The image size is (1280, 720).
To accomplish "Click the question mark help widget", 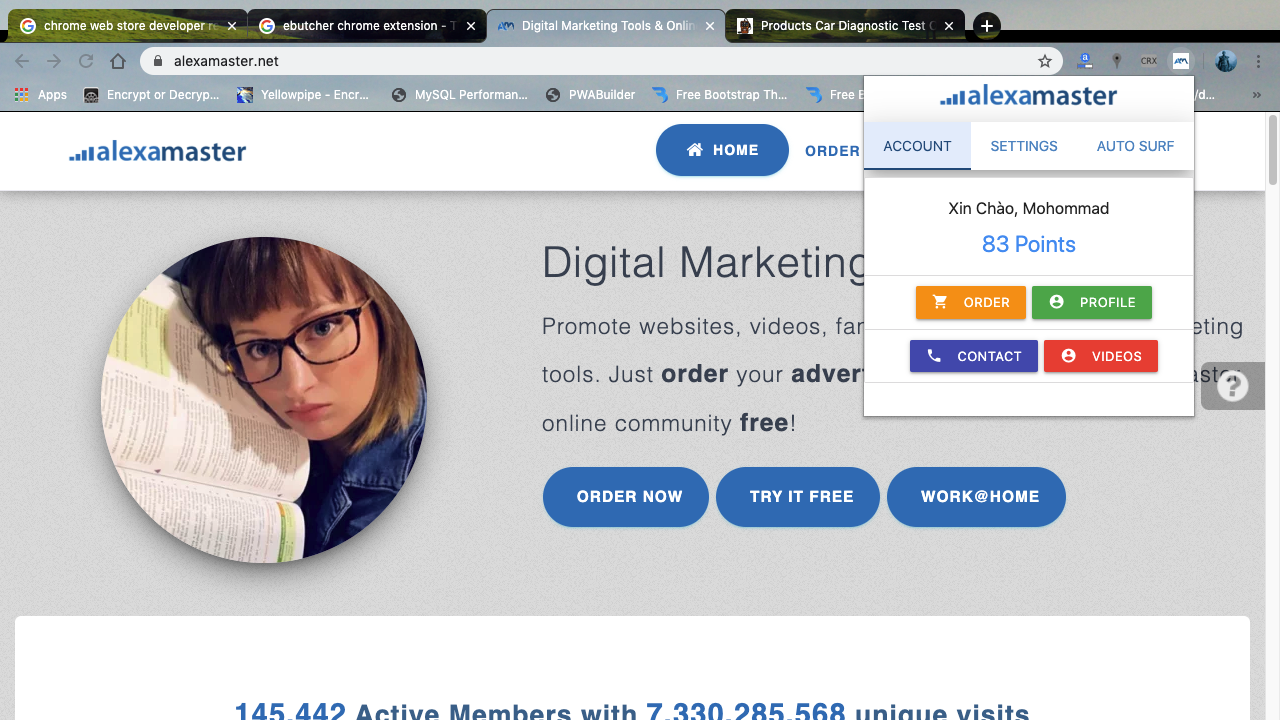I will [1233, 386].
